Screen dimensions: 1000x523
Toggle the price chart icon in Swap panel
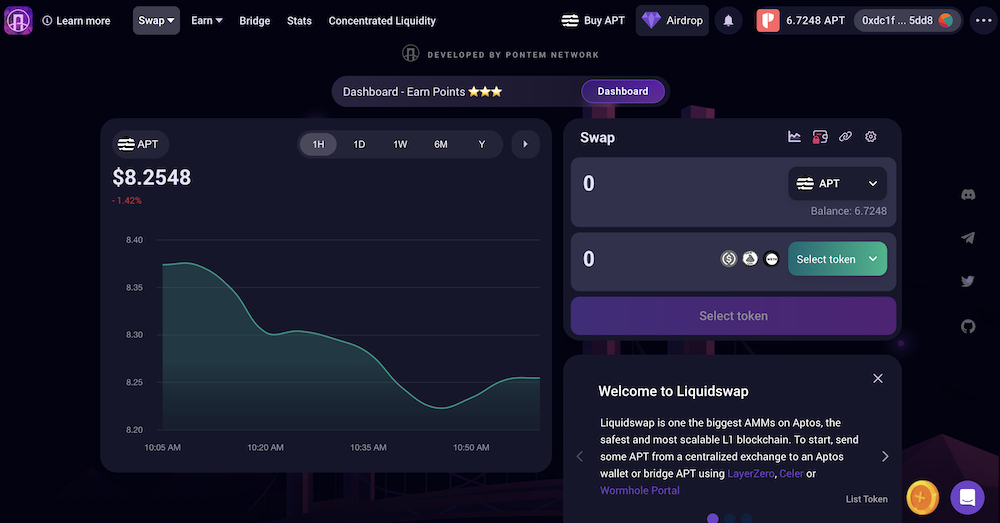pyautogui.click(x=795, y=137)
